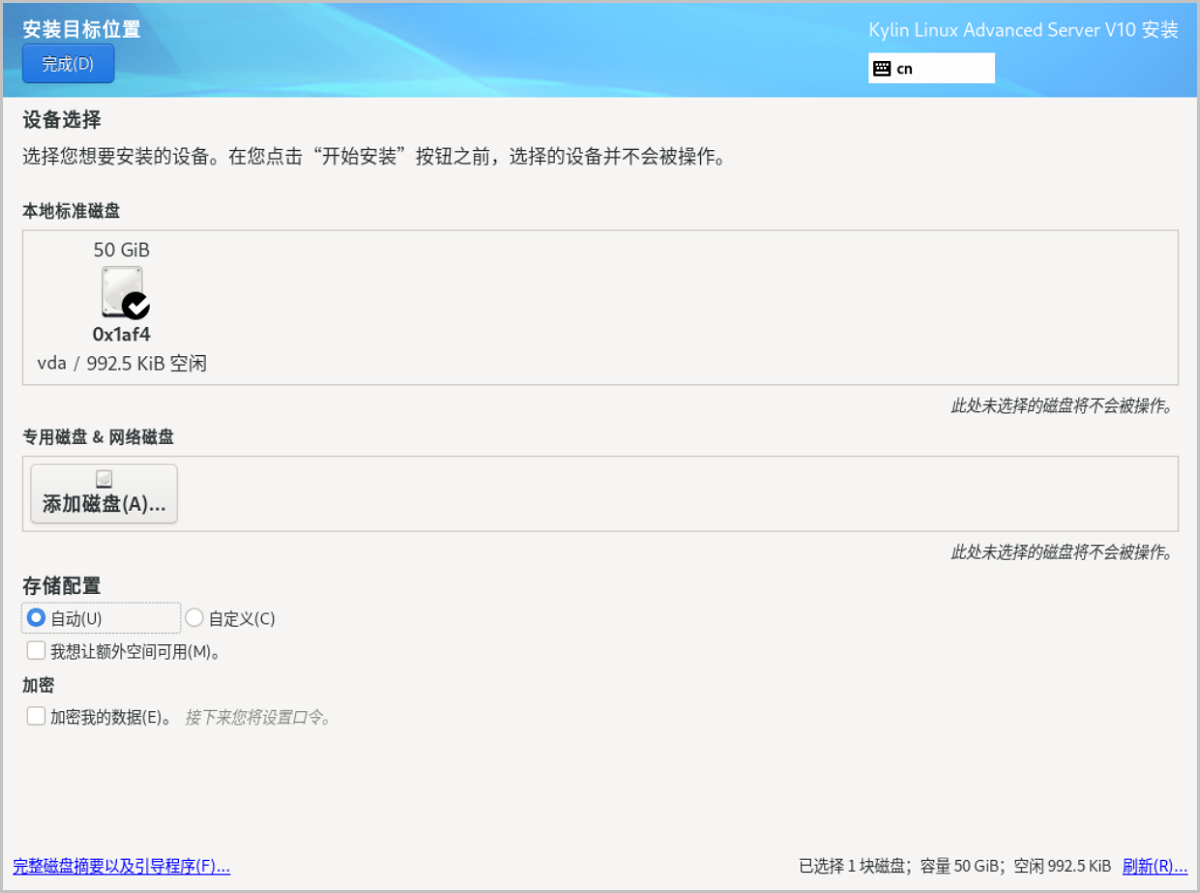The height and width of the screenshot is (893, 1200).
Task: Click the 添加磁盘(A)... button label
Action: pyautogui.click(x=104, y=504)
